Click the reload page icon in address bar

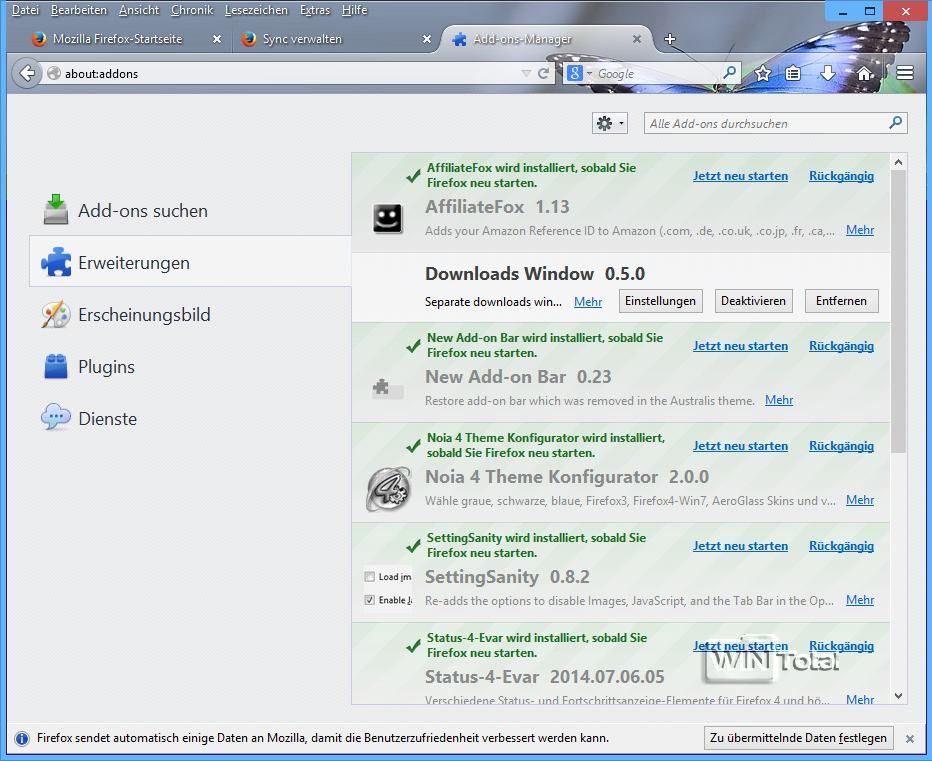click(543, 73)
